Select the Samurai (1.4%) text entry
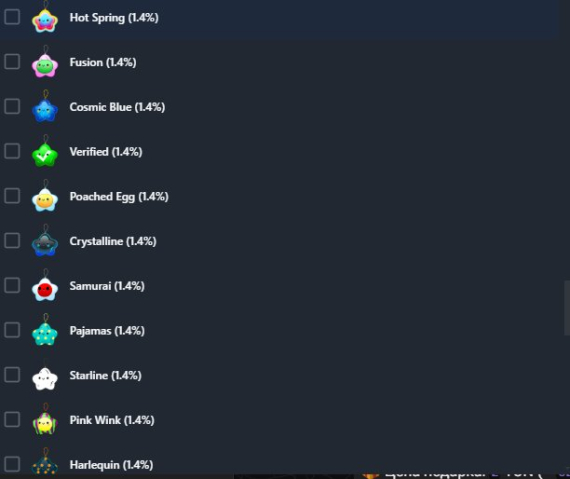The width and height of the screenshot is (570, 479). pyautogui.click(x=107, y=286)
